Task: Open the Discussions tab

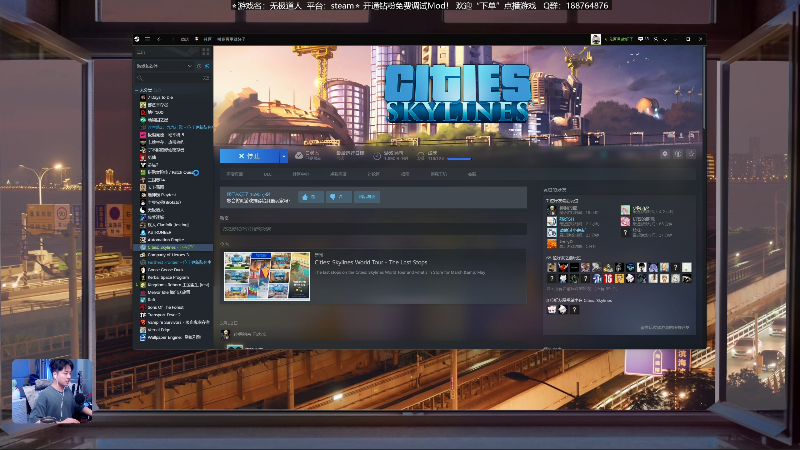Action: click(373, 174)
